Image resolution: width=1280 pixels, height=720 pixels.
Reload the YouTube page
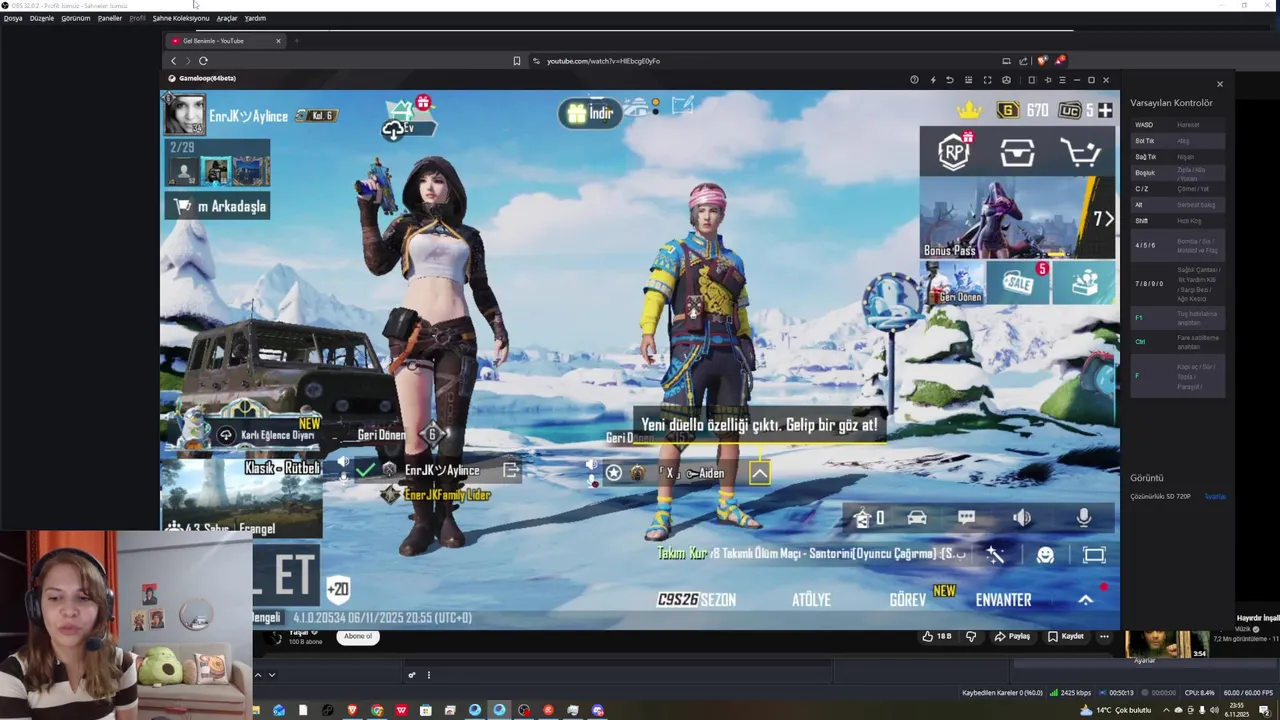click(203, 61)
